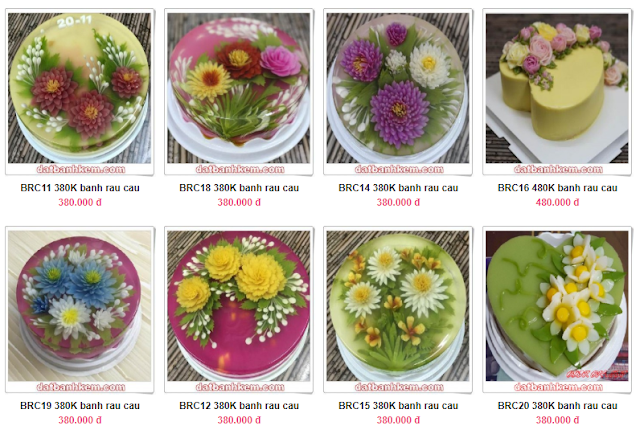Click the 480.000 đ price under BRC16
640x434 pixels.
(x=557, y=202)
